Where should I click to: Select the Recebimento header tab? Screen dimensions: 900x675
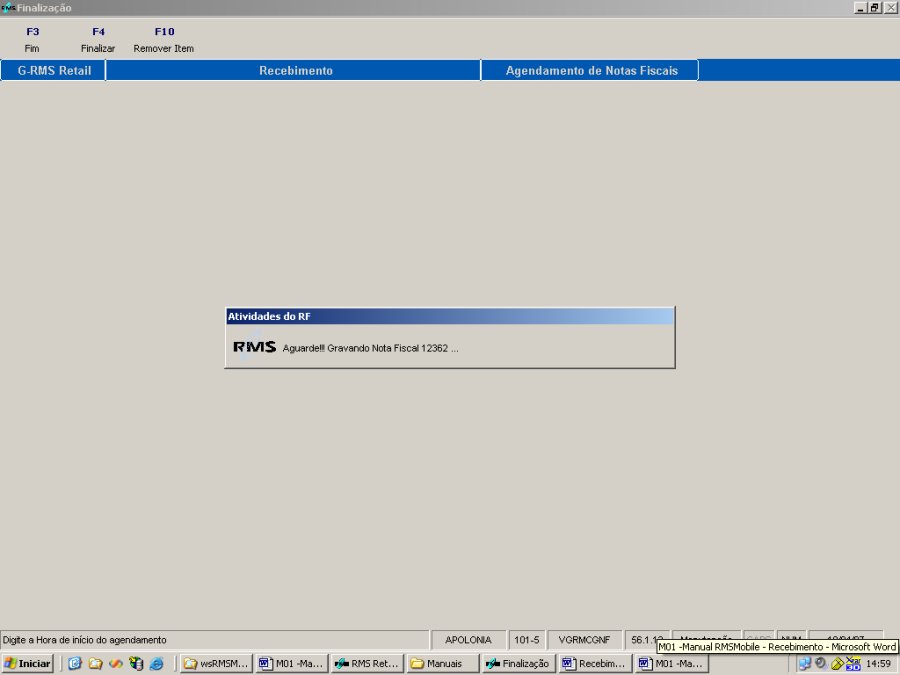[x=293, y=70]
